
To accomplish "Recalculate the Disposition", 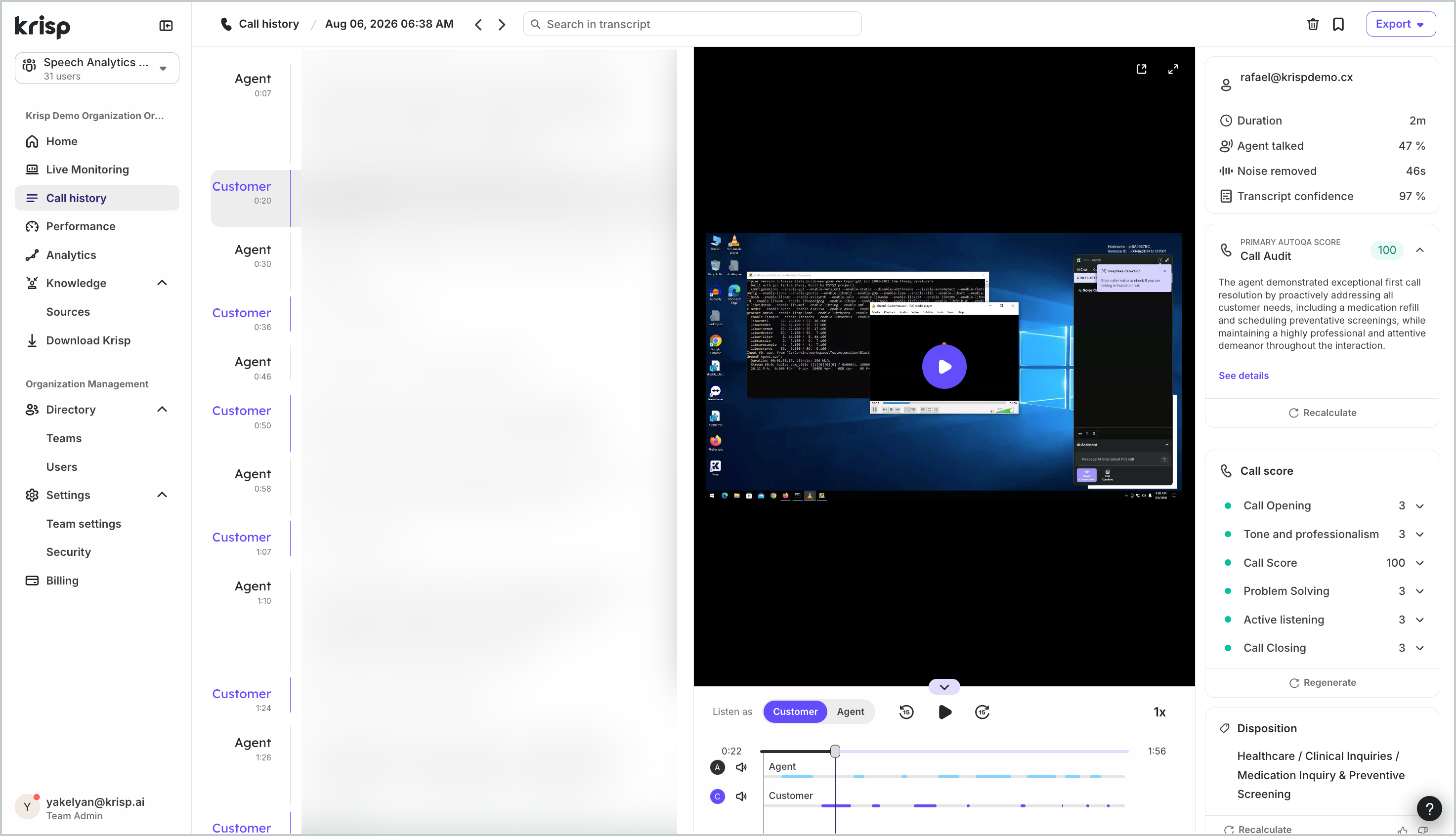I will (1257, 830).
